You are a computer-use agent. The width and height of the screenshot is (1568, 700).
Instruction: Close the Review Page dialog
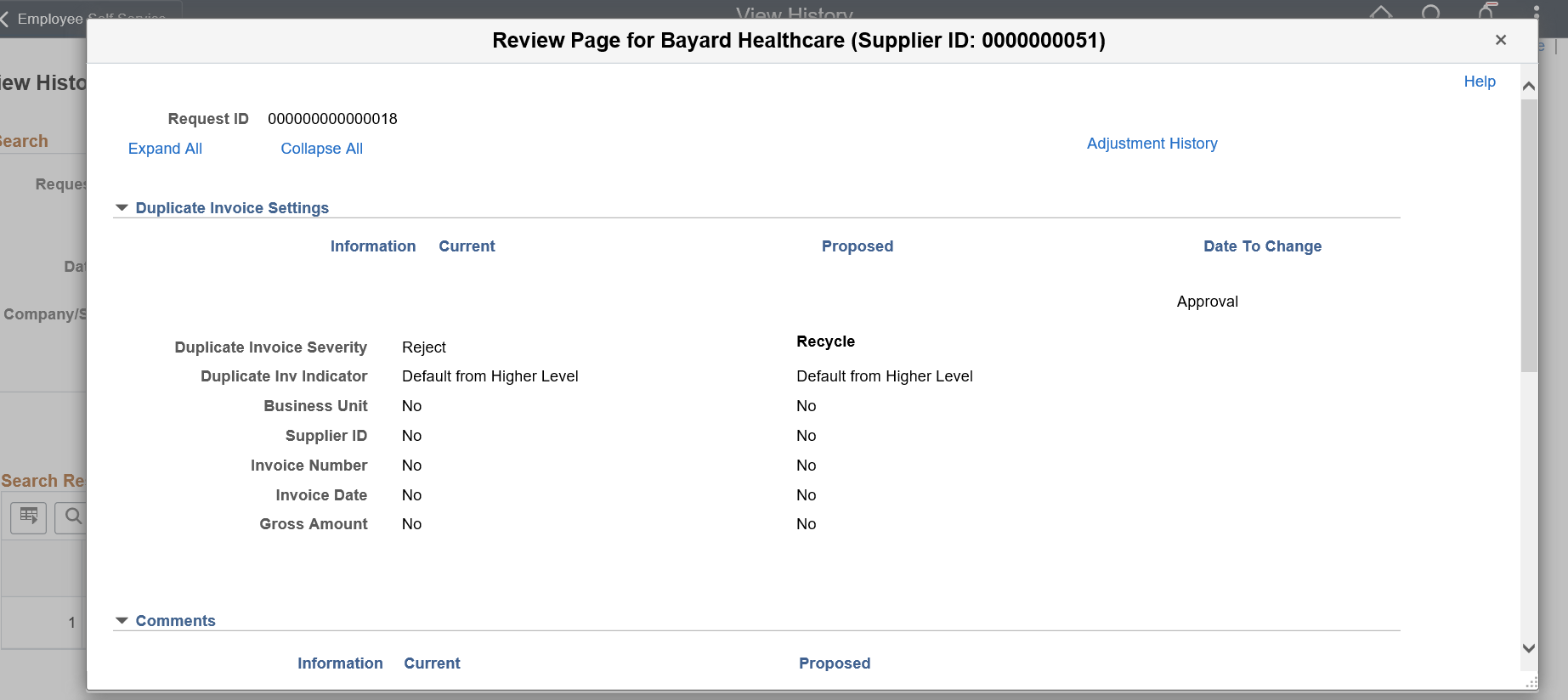click(x=1501, y=40)
